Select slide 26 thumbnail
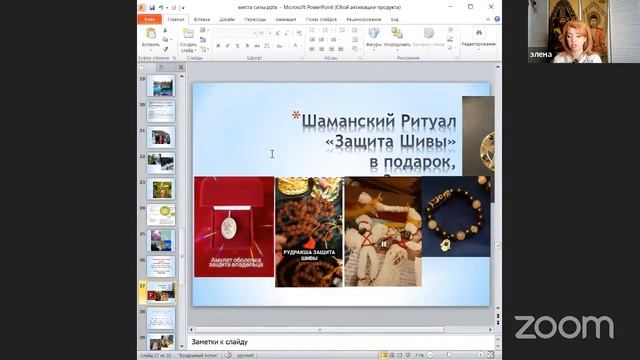 coord(161,267)
